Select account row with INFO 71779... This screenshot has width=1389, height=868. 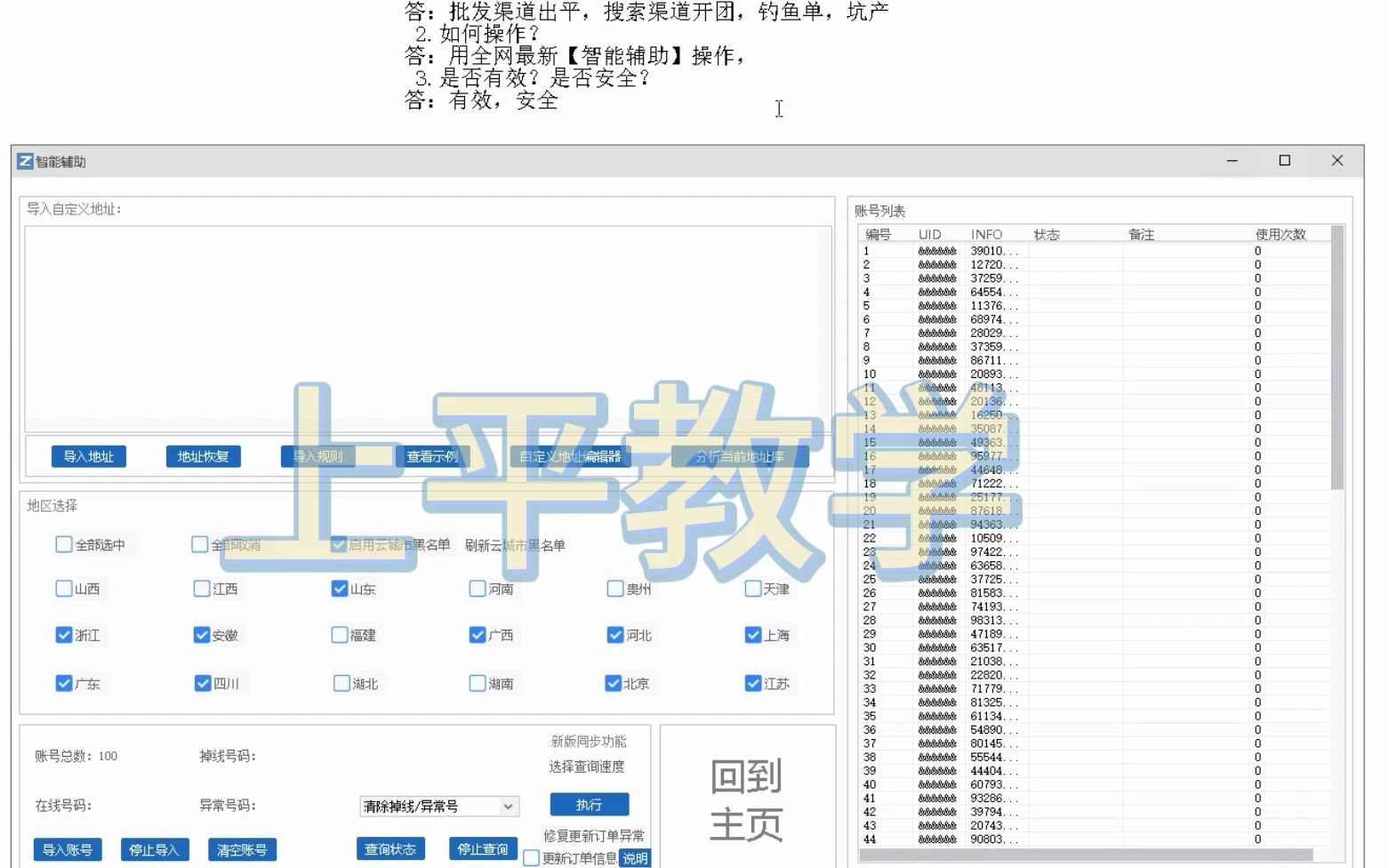pyautogui.click(x=1095, y=688)
